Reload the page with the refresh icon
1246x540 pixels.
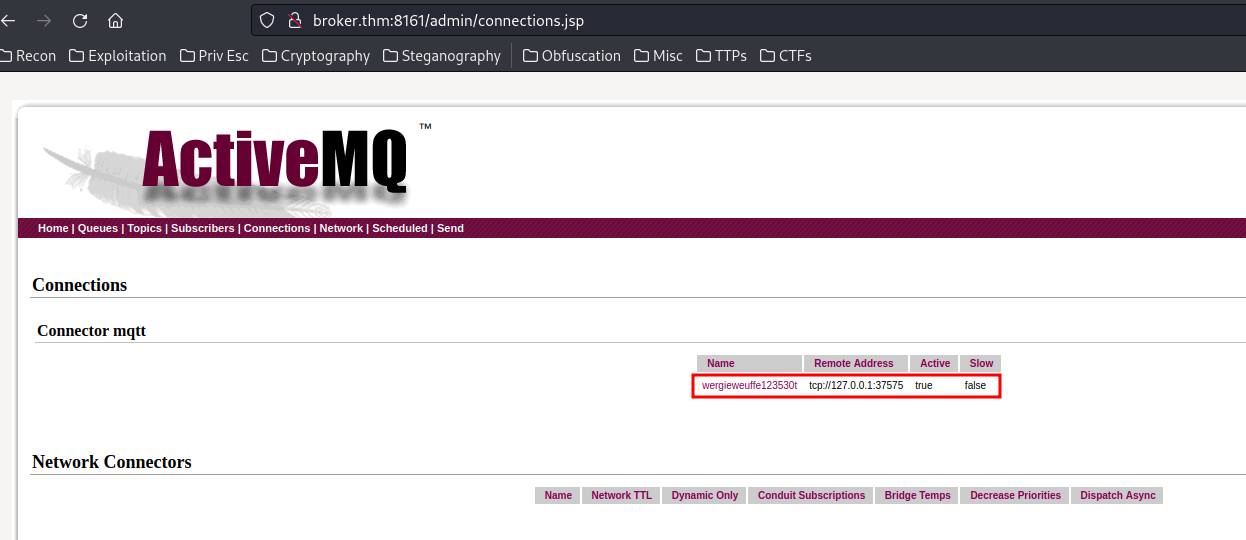coord(80,20)
